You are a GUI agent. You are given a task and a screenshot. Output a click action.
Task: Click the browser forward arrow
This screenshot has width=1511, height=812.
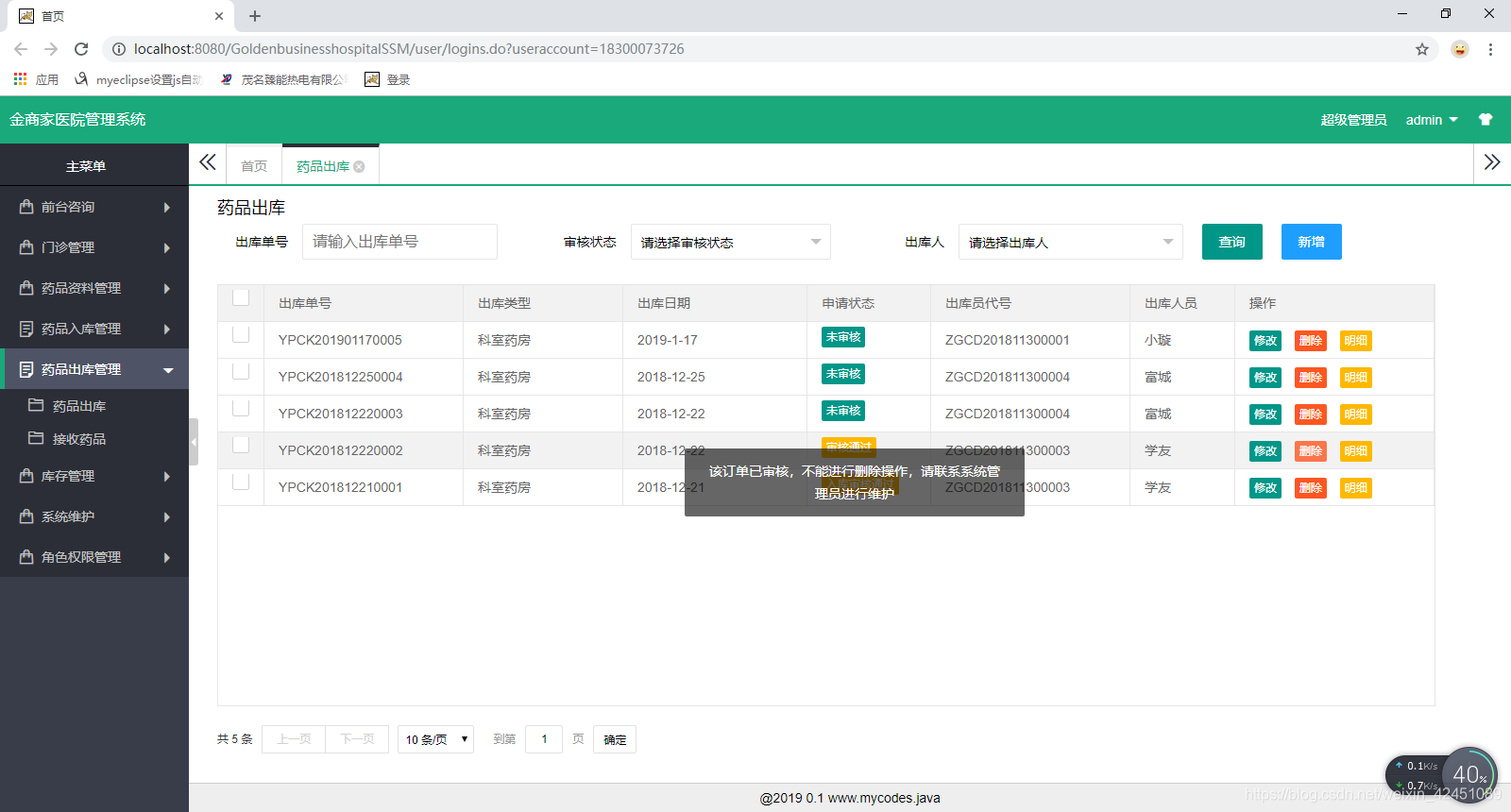pos(51,49)
